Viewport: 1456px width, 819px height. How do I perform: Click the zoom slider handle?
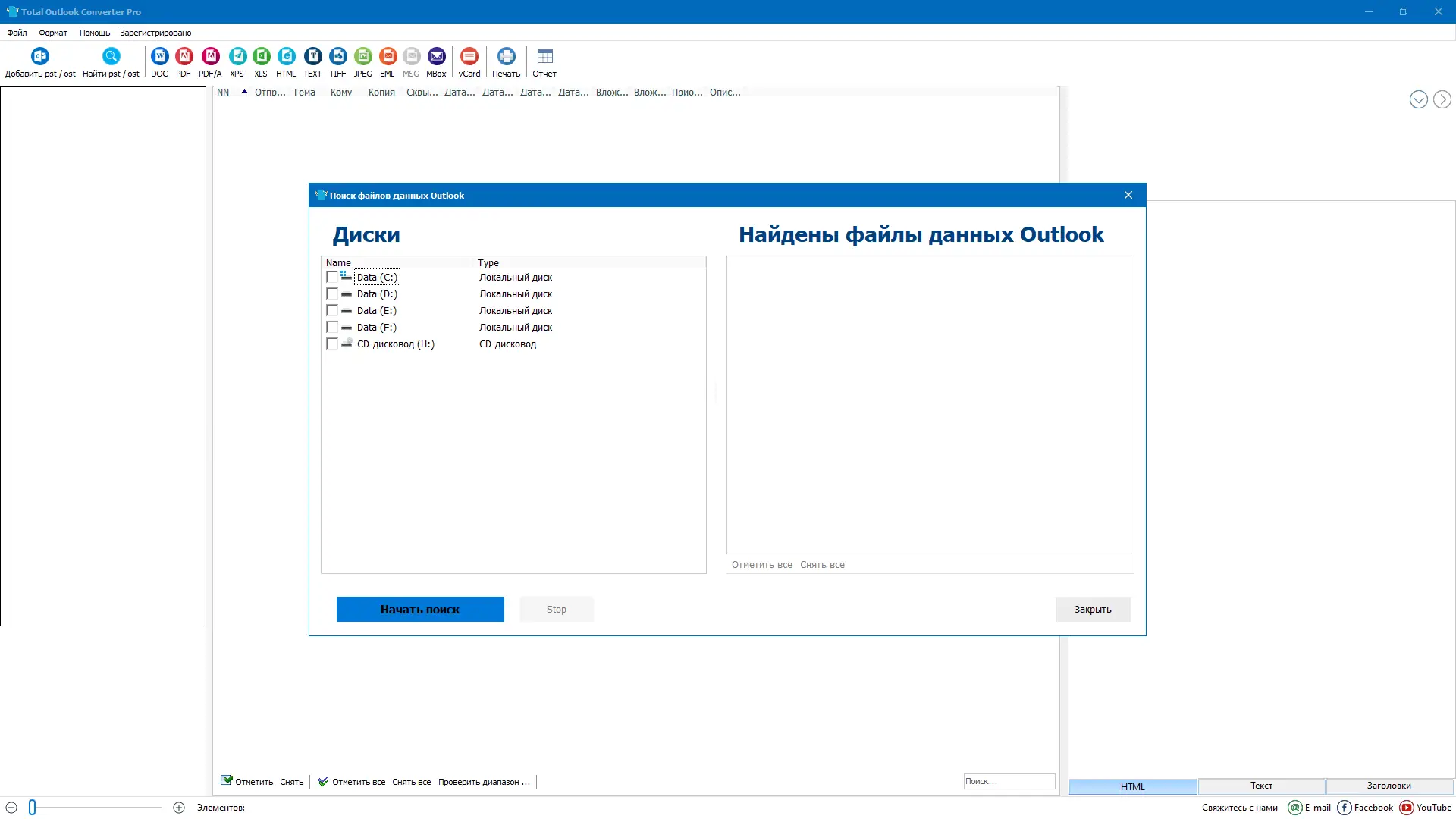32,808
